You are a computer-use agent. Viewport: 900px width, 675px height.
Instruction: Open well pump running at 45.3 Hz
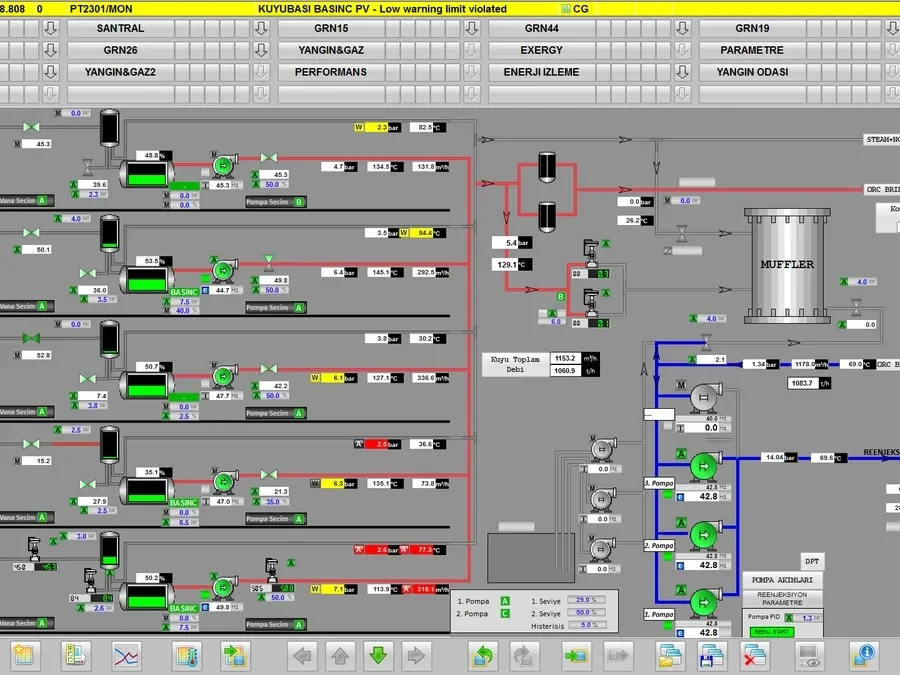coord(224,165)
